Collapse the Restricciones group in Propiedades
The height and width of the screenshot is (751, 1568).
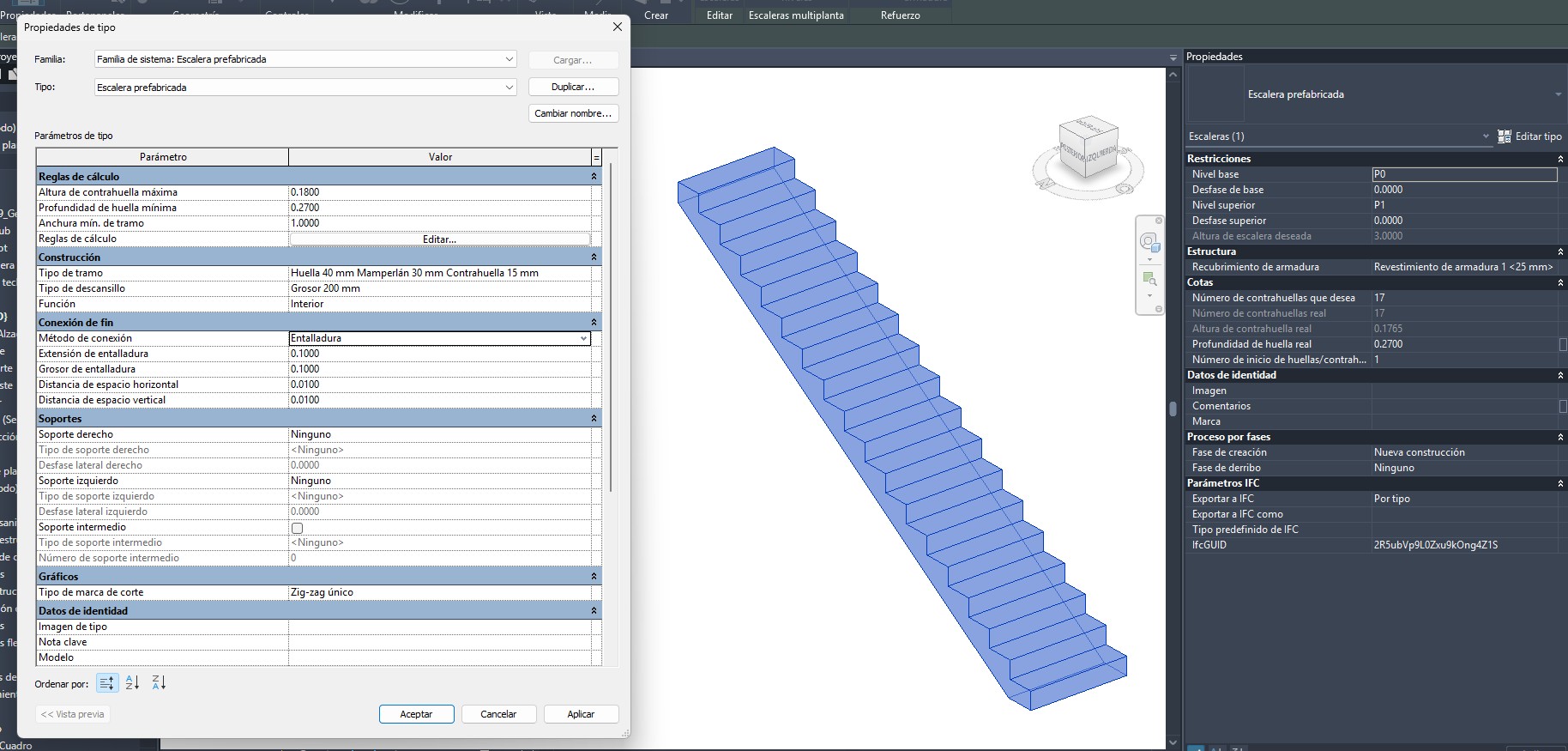pos(1560,159)
